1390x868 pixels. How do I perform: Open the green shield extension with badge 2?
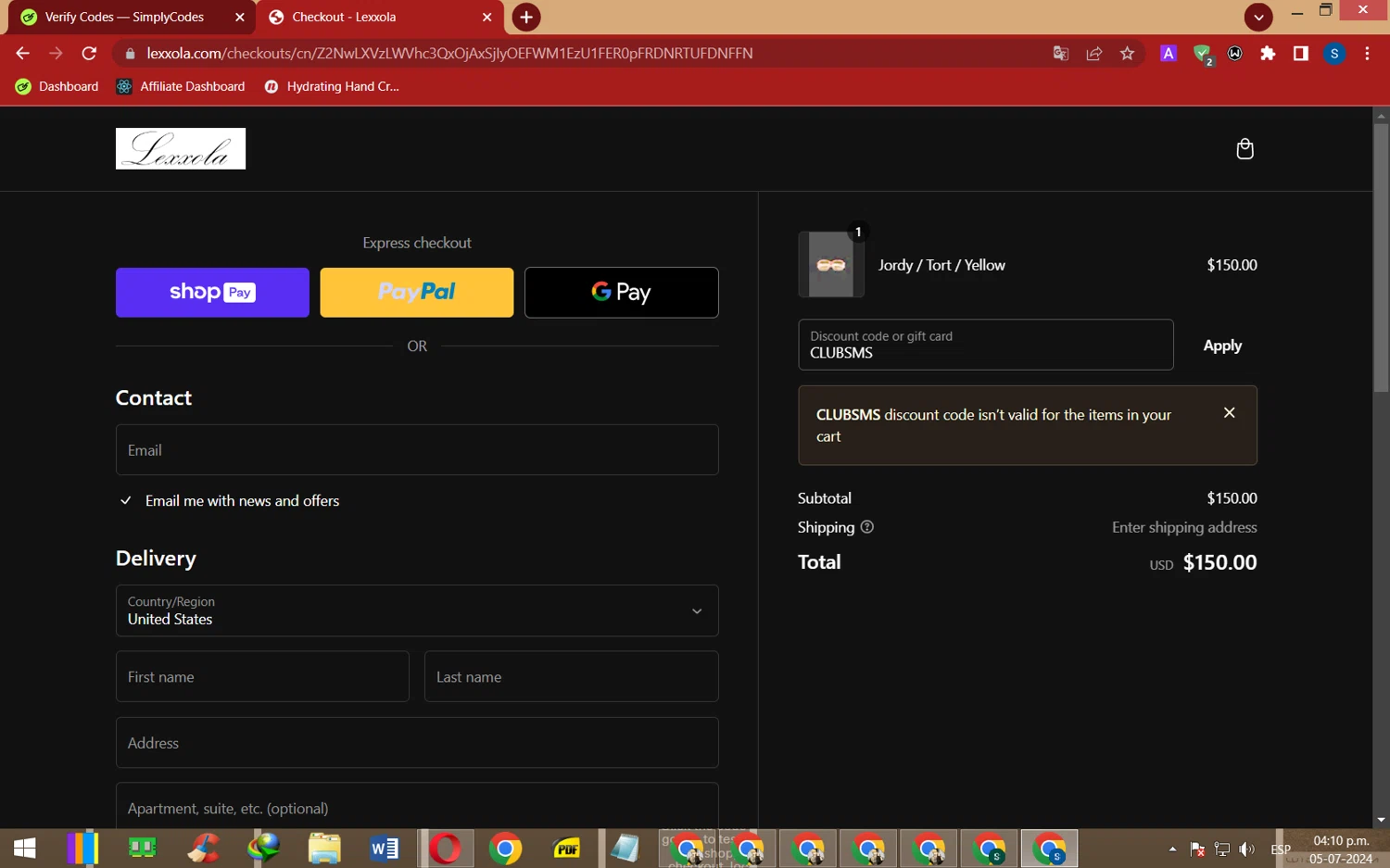pos(1203,55)
